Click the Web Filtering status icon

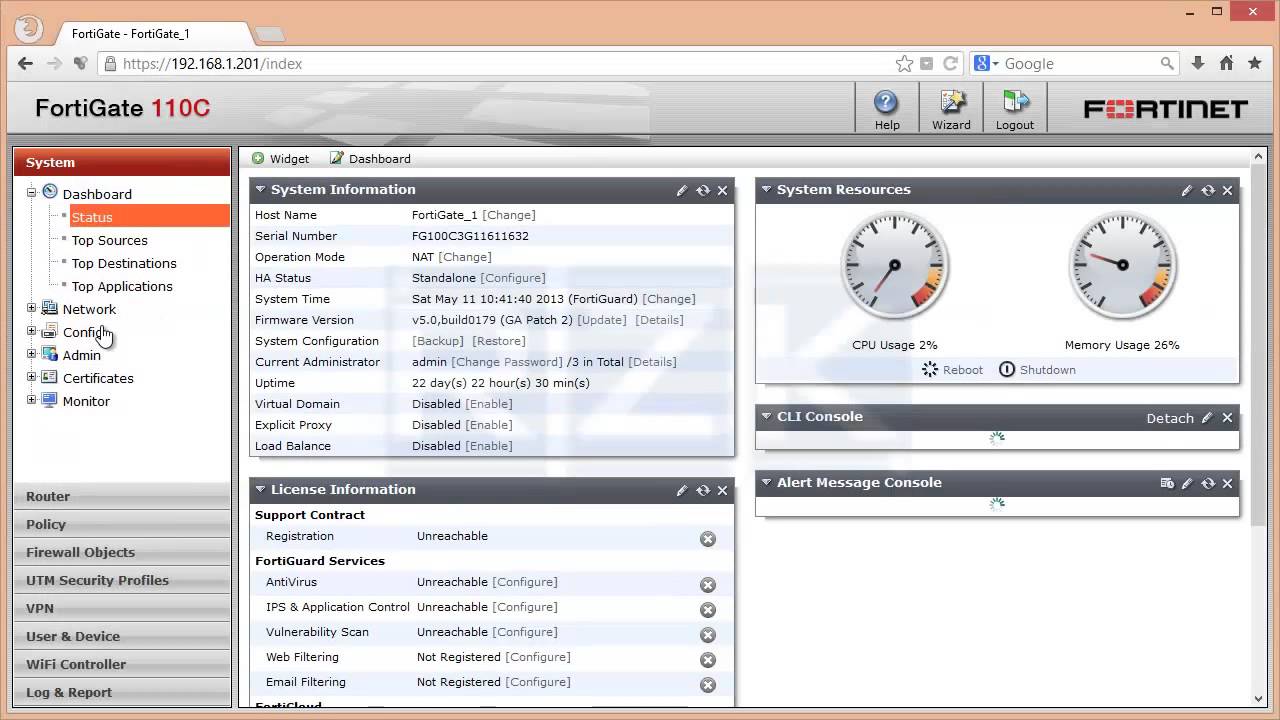coord(708,660)
